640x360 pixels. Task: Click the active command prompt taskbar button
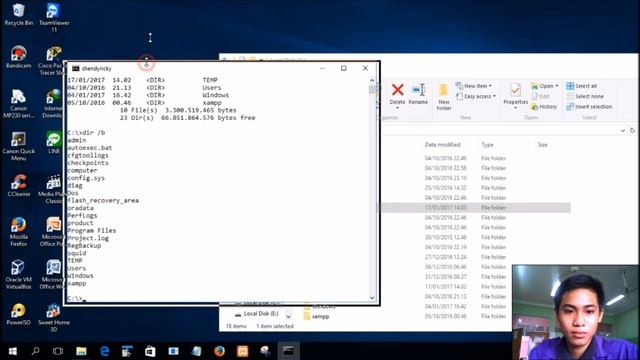click(x=288, y=351)
